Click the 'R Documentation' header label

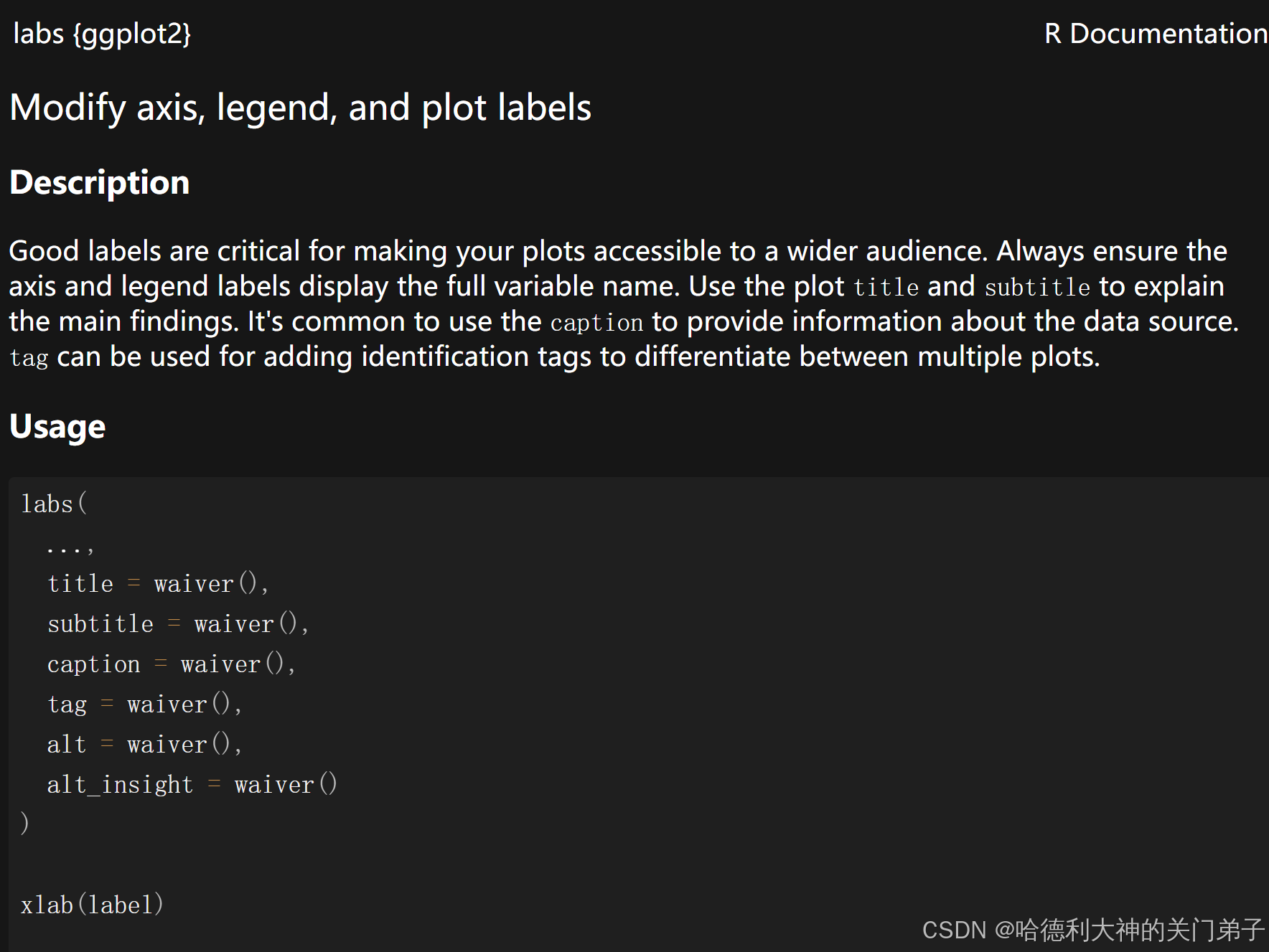coord(1156,34)
